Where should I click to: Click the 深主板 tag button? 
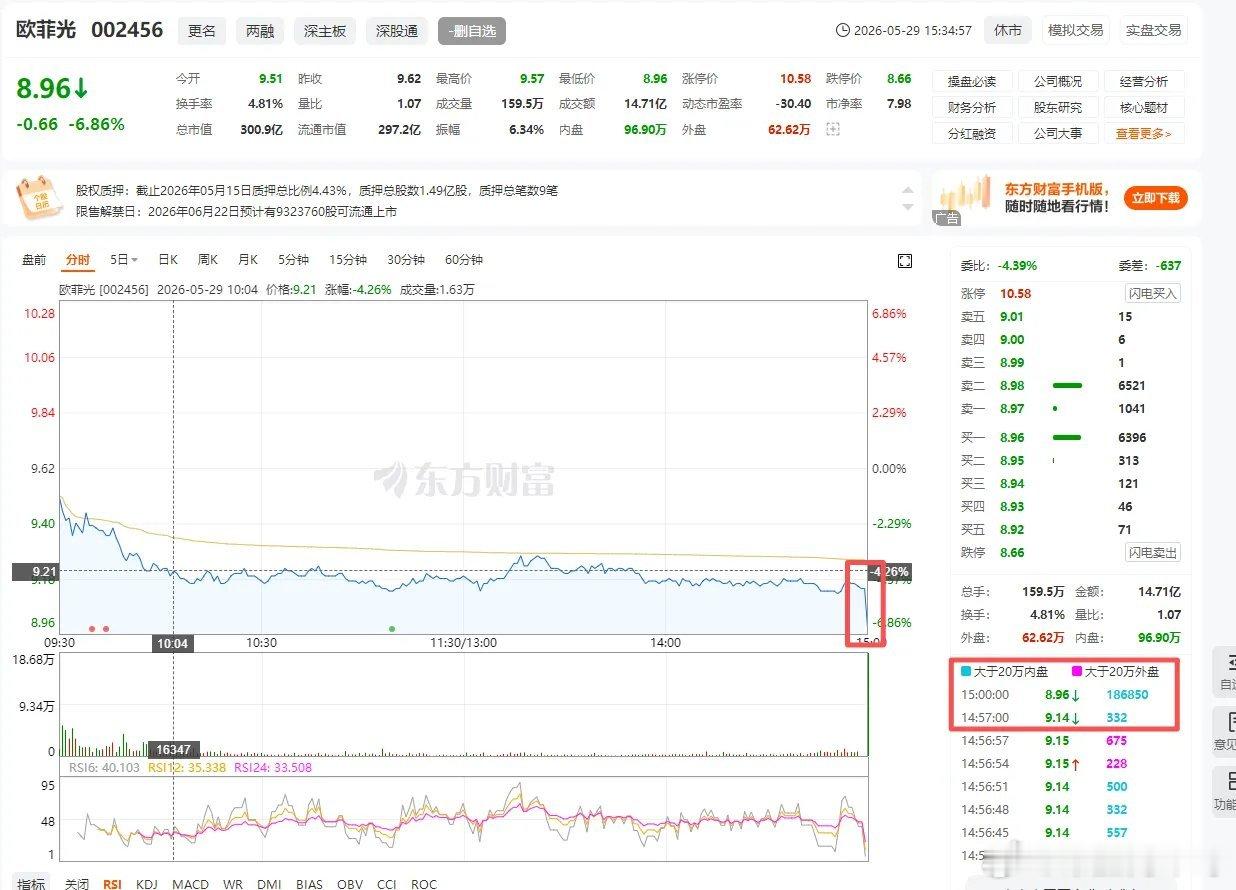pos(325,31)
